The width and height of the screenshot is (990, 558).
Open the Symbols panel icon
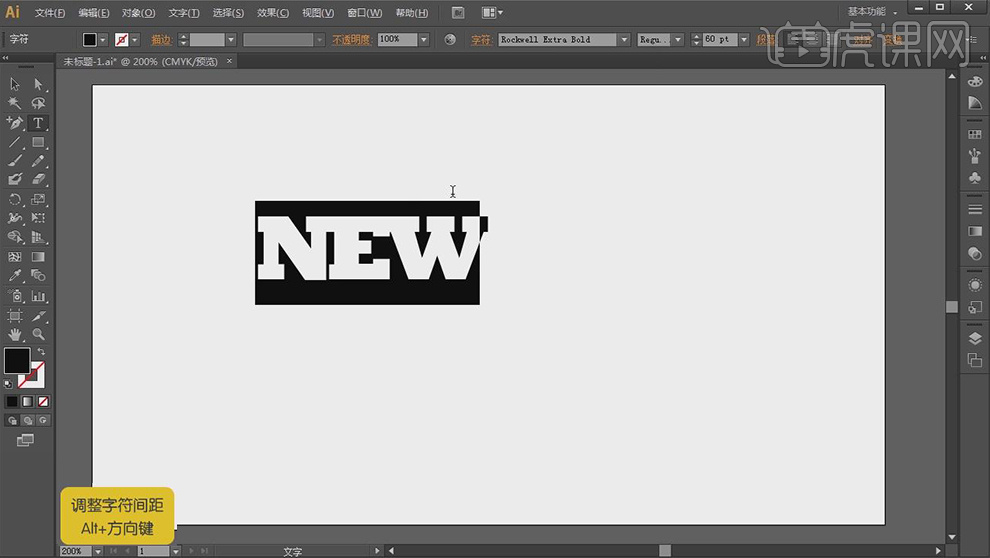(x=975, y=178)
